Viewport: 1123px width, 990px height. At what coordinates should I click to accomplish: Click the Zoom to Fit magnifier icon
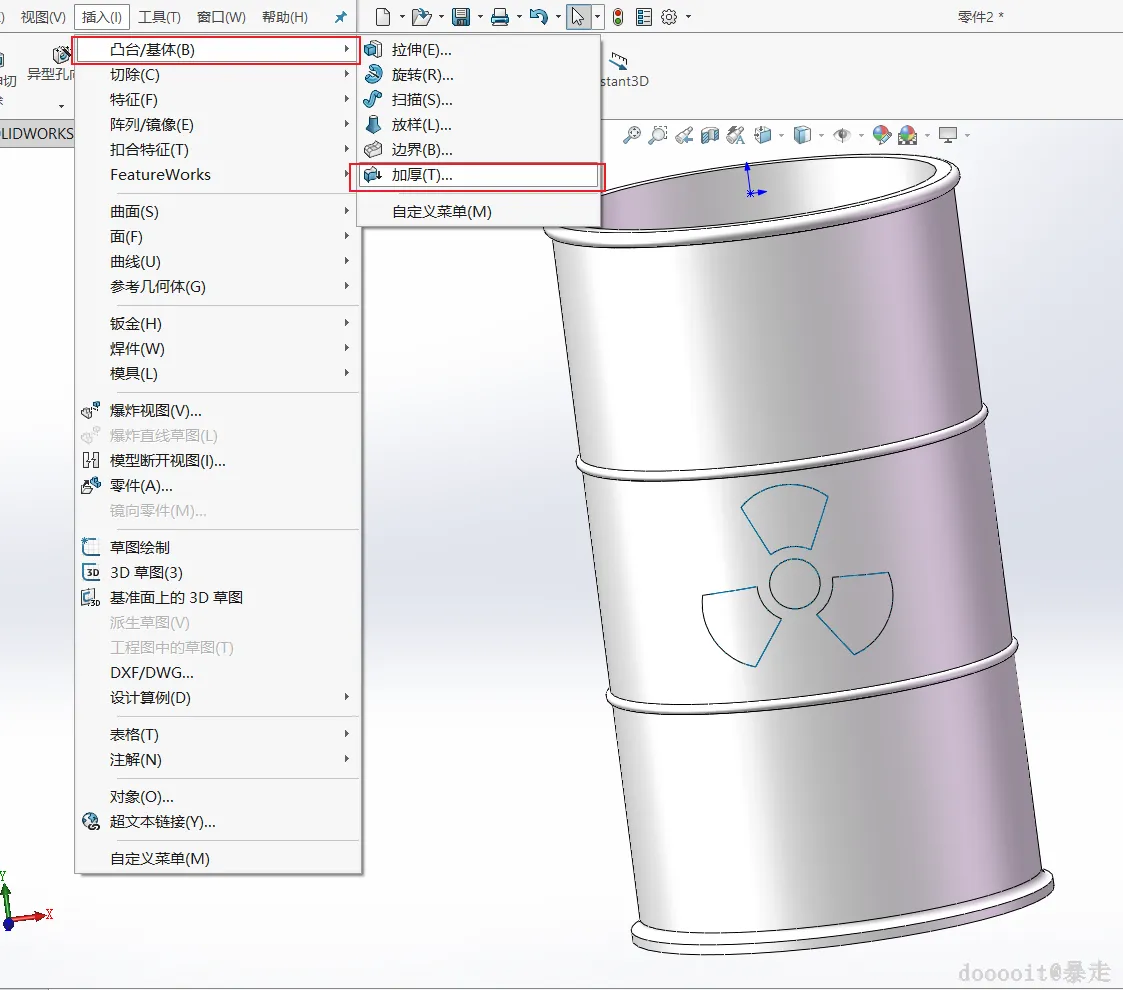coord(632,135)
